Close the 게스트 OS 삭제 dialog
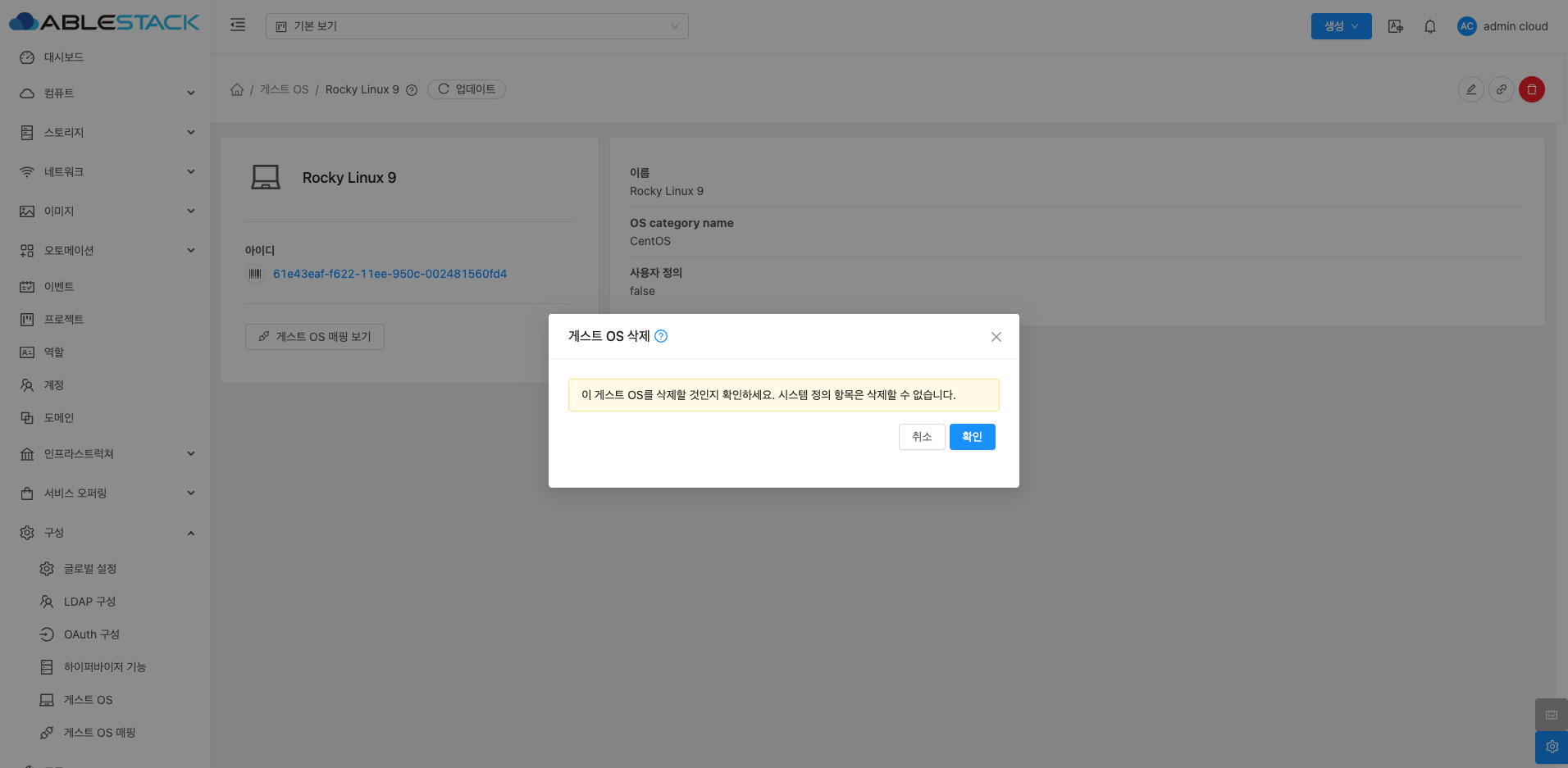The image size is (1568, 768). [996, 337]
